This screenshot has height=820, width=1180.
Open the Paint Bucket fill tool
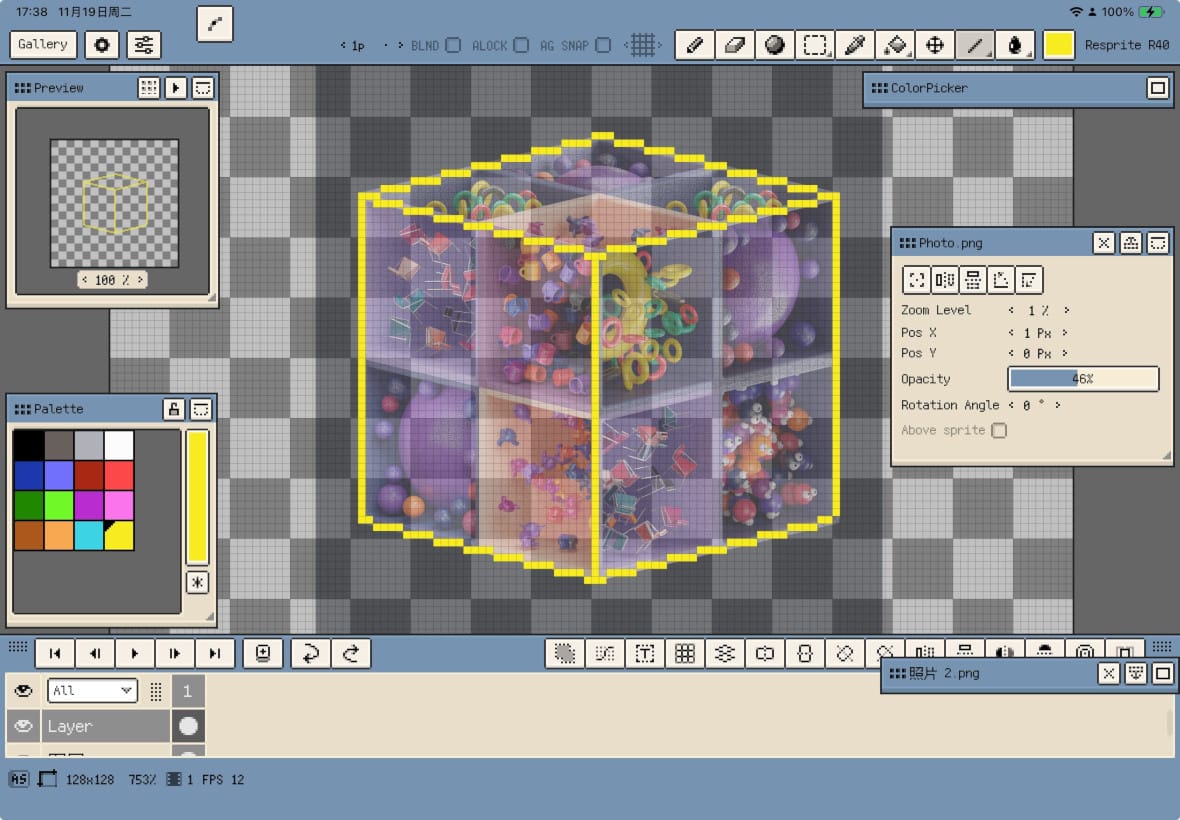[895, 44]
